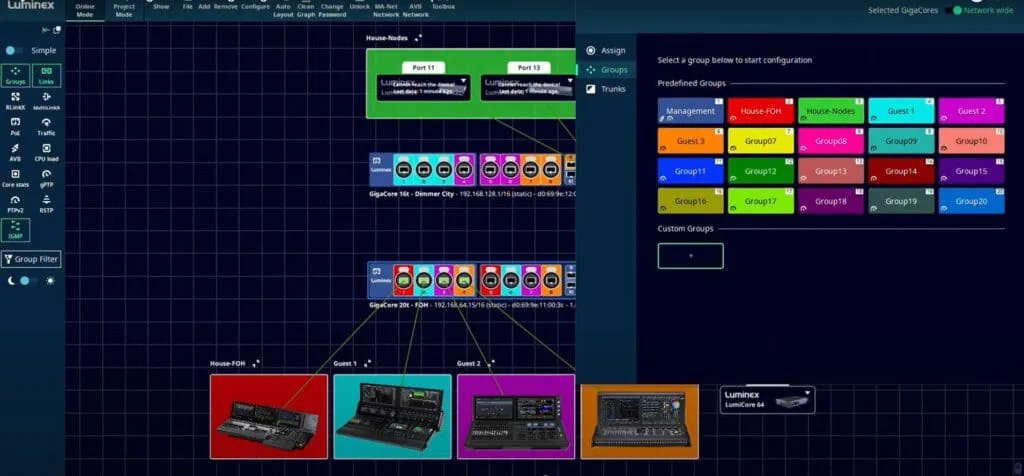
Task: Select the magenta Guest 2 group swatch
Action: coord(971,111)
